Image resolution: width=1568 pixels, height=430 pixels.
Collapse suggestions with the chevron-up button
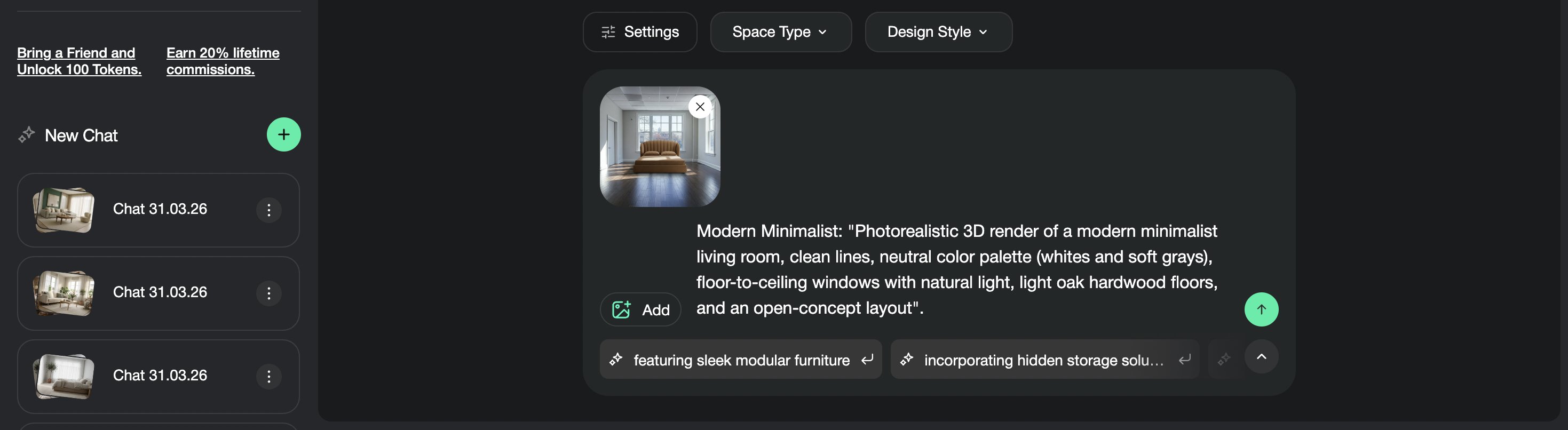click(x=1261, y=356)
